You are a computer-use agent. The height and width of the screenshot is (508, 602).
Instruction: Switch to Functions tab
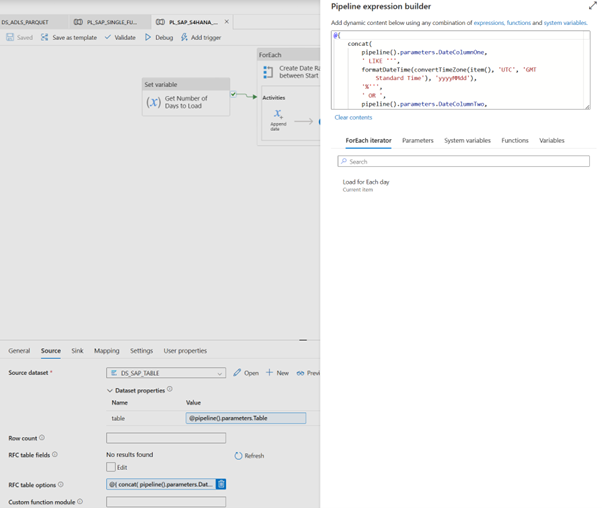point(515,141)
